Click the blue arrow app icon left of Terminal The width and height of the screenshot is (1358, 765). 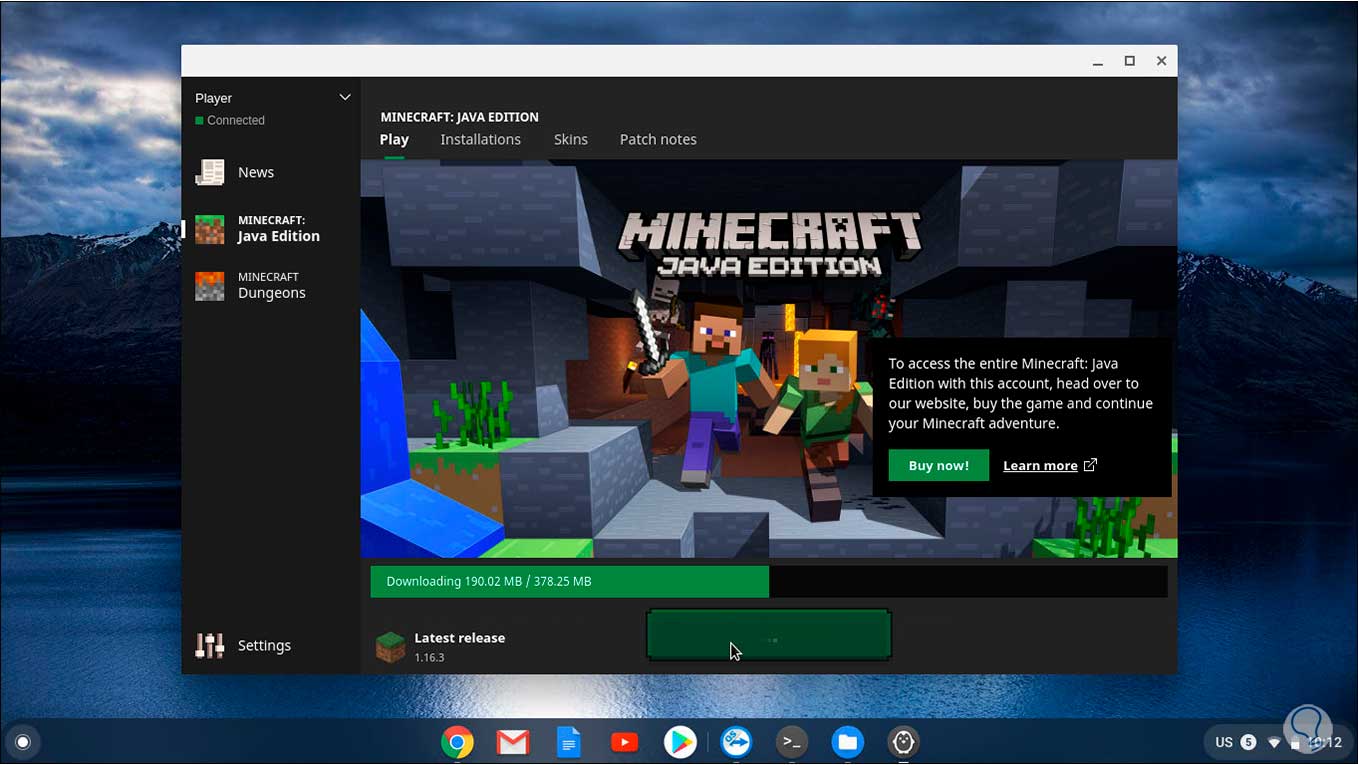coord(736,742)
